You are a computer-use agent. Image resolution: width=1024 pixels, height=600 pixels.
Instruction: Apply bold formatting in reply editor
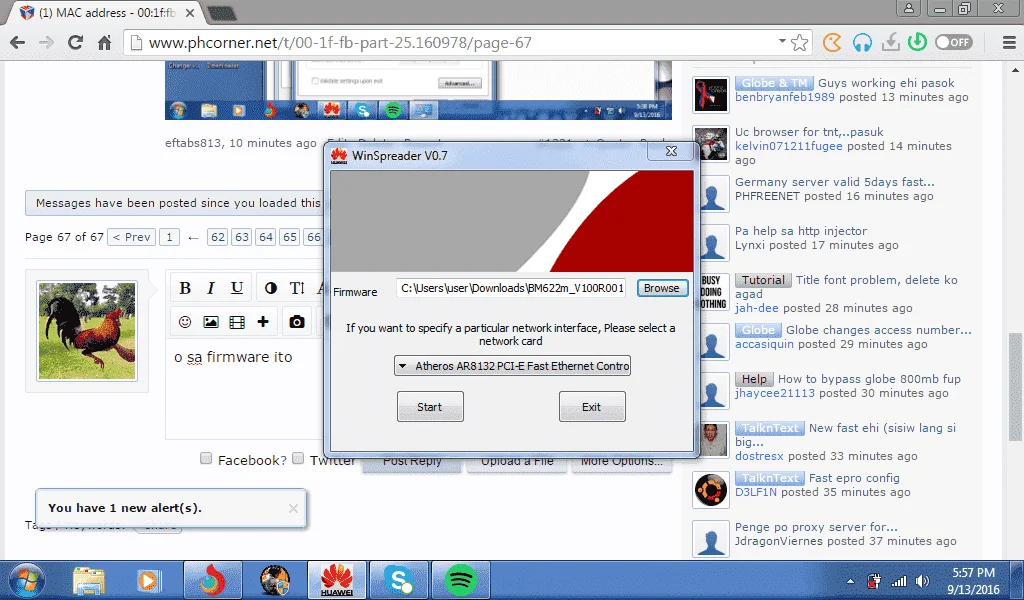click(x=185, y=288)
